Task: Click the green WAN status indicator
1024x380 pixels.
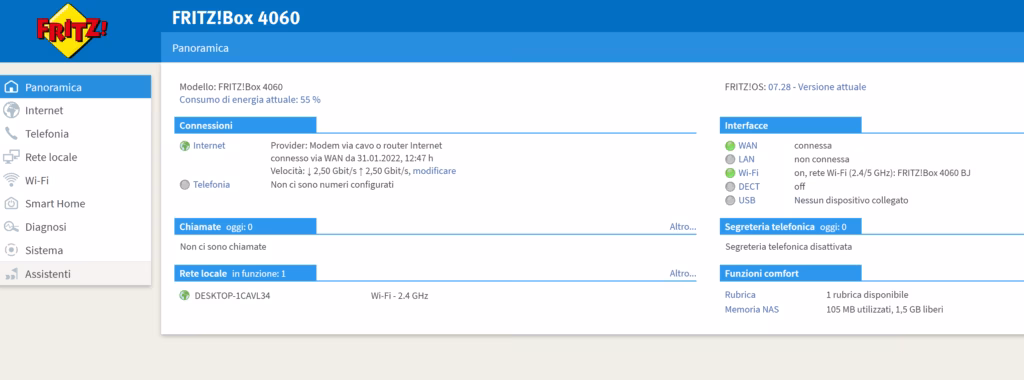Action: point(730,146)
